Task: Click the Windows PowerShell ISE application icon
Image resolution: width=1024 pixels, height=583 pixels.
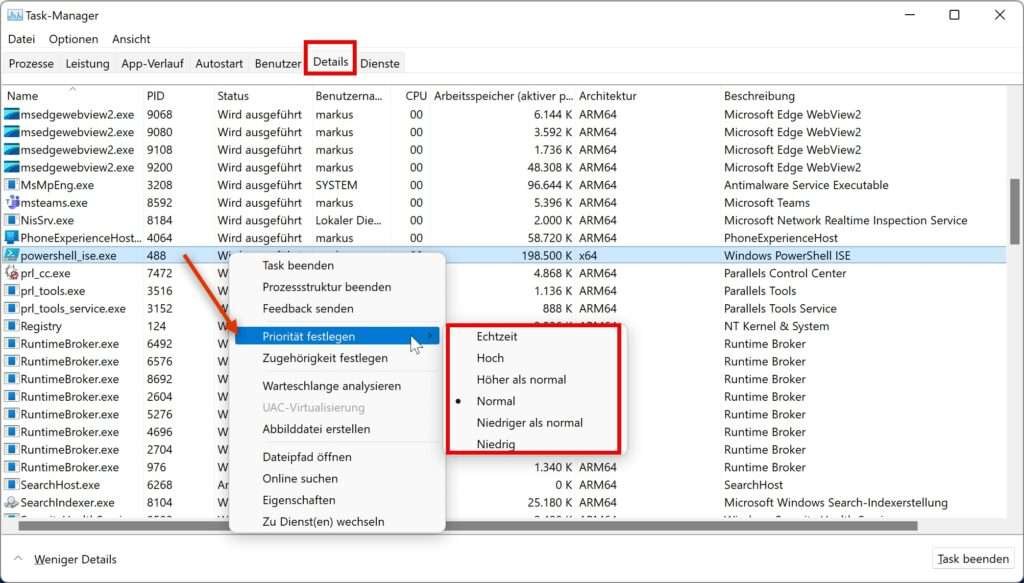Action: click(x=12, y=255)
